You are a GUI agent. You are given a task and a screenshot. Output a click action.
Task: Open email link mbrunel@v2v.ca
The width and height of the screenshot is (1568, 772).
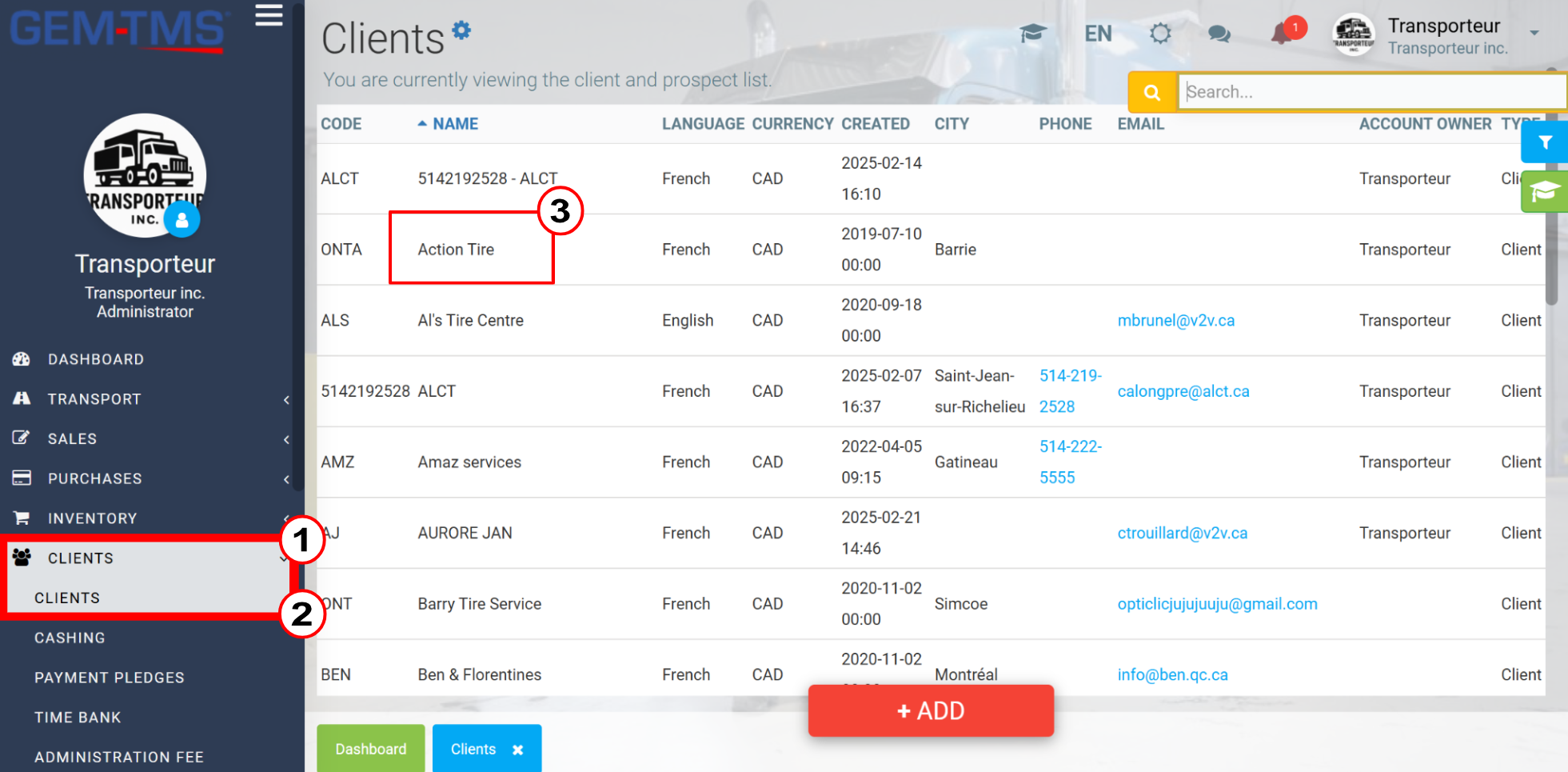(1175, 320)
